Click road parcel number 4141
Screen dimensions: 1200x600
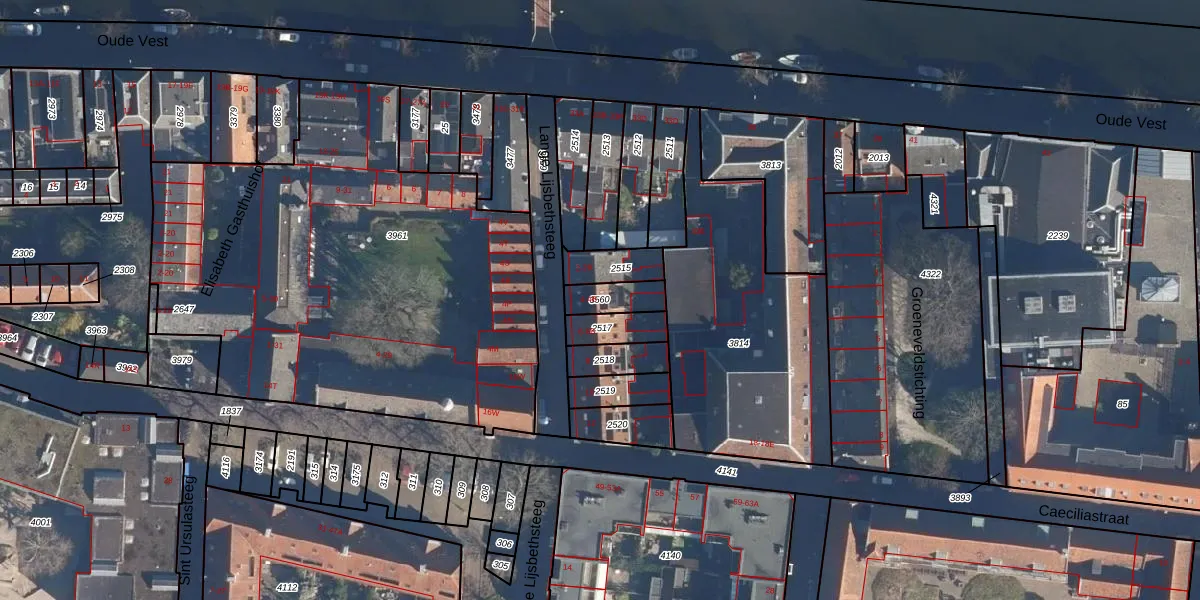pyautogui.click(x=727, y=471)
